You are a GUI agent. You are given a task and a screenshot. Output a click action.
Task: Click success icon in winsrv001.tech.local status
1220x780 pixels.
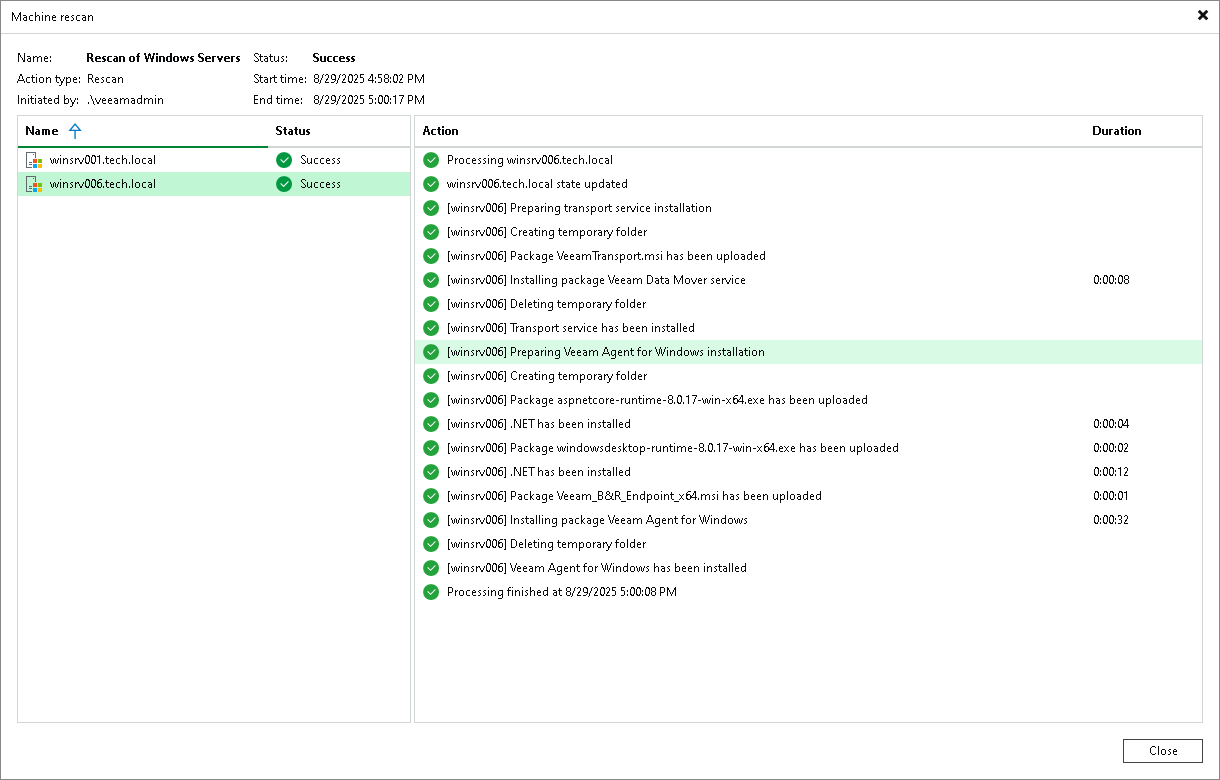(284, 160)
